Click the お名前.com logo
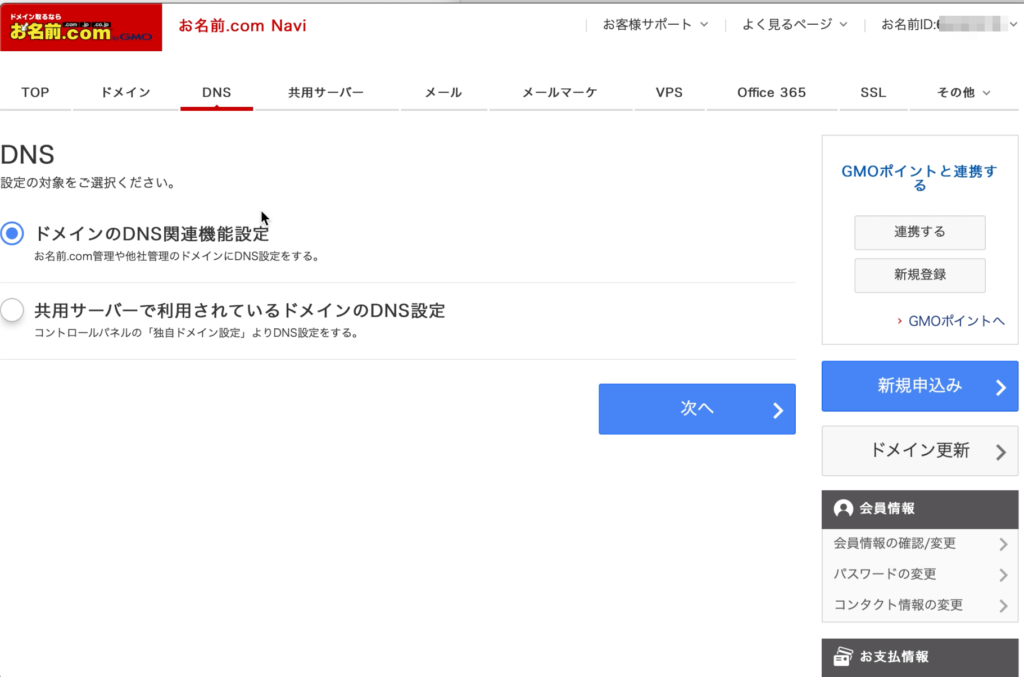 pyautogui.click(x=81, y=27)
